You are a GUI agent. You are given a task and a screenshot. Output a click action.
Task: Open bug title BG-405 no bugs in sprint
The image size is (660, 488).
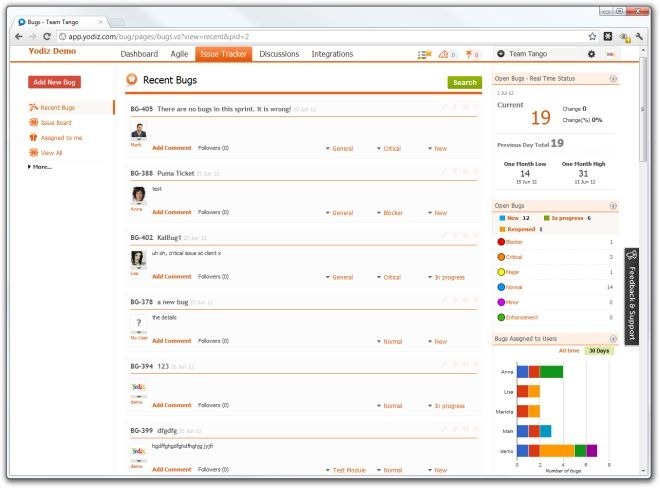224,109
